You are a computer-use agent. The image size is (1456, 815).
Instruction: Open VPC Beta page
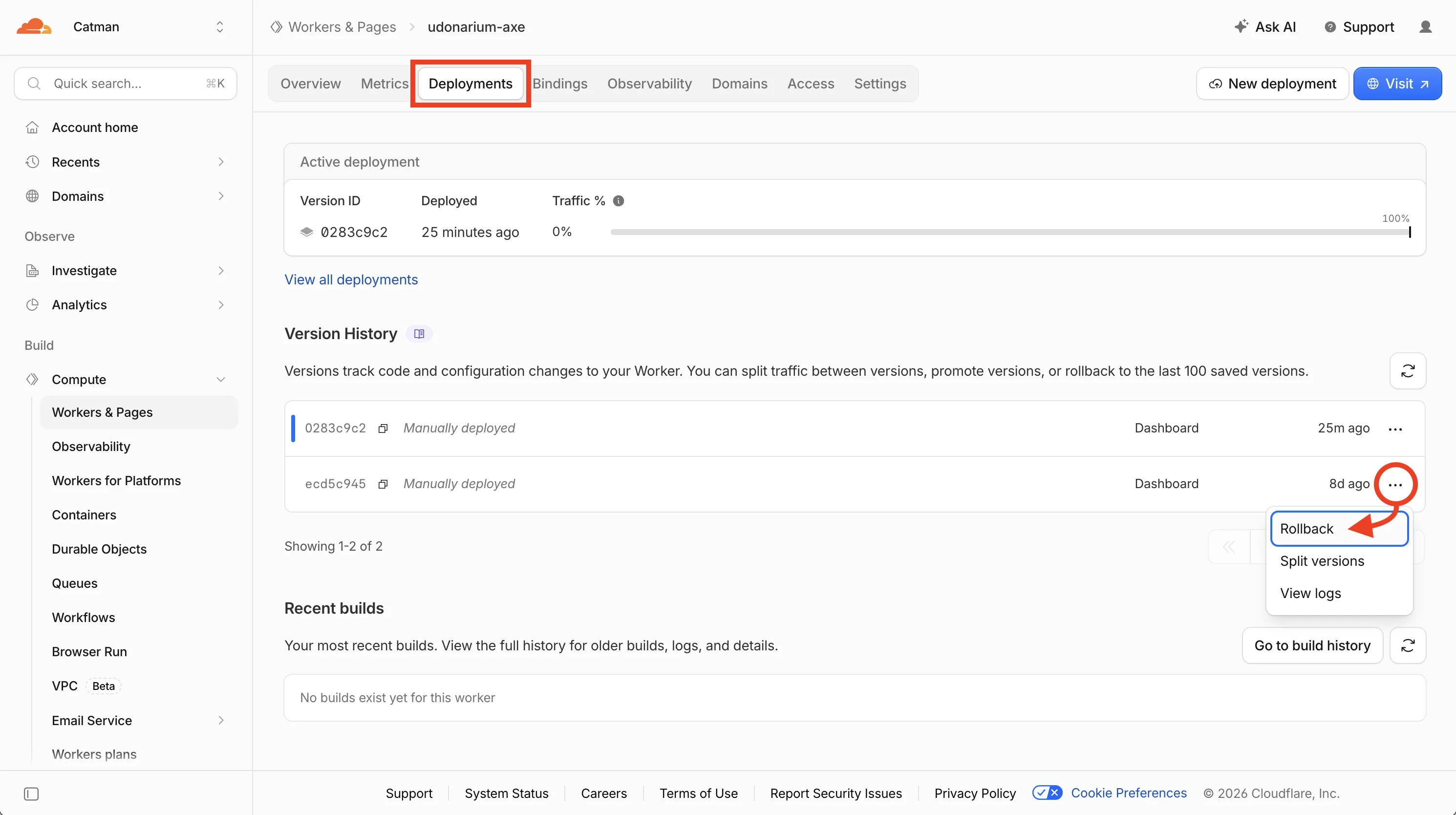pos(86,686)
